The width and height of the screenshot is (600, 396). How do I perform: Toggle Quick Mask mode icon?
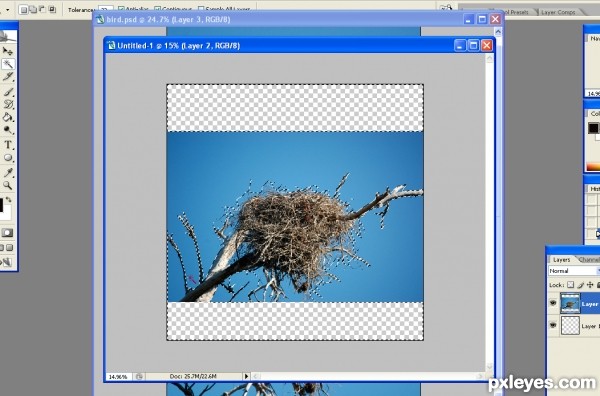pyautogui.click(x=7, y=233)
